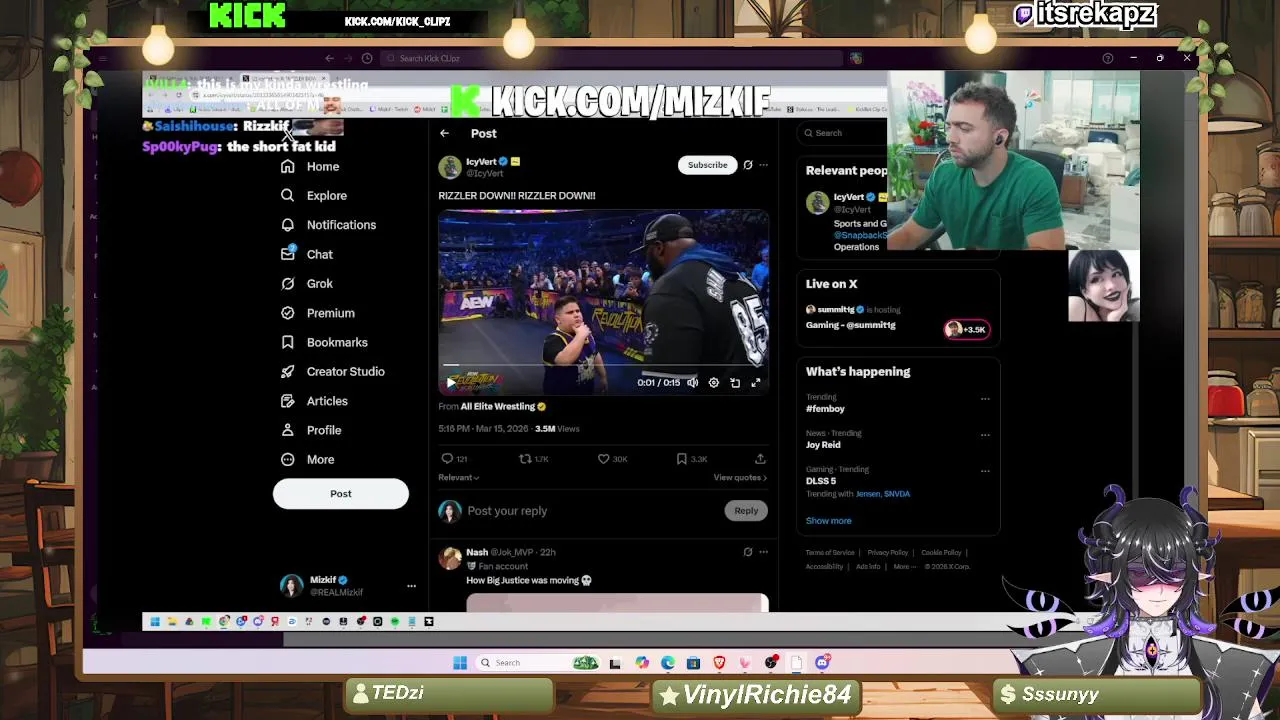Open Home in the X sidebar
The width and height of the screenshot is (1280, 720).
(x=310, y=167)
